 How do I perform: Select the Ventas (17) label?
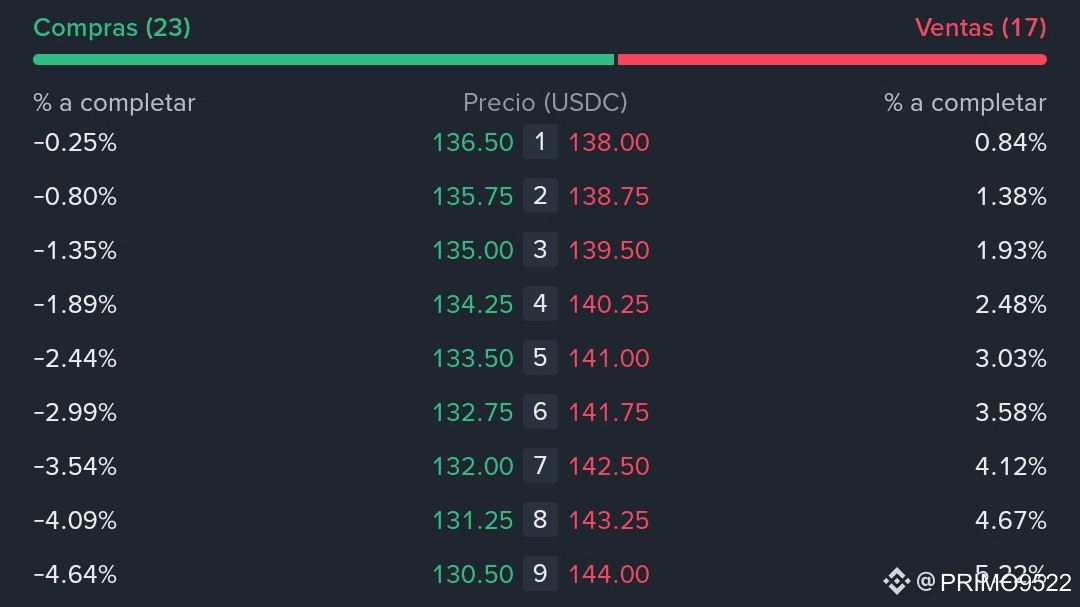[x=980, y=28]
